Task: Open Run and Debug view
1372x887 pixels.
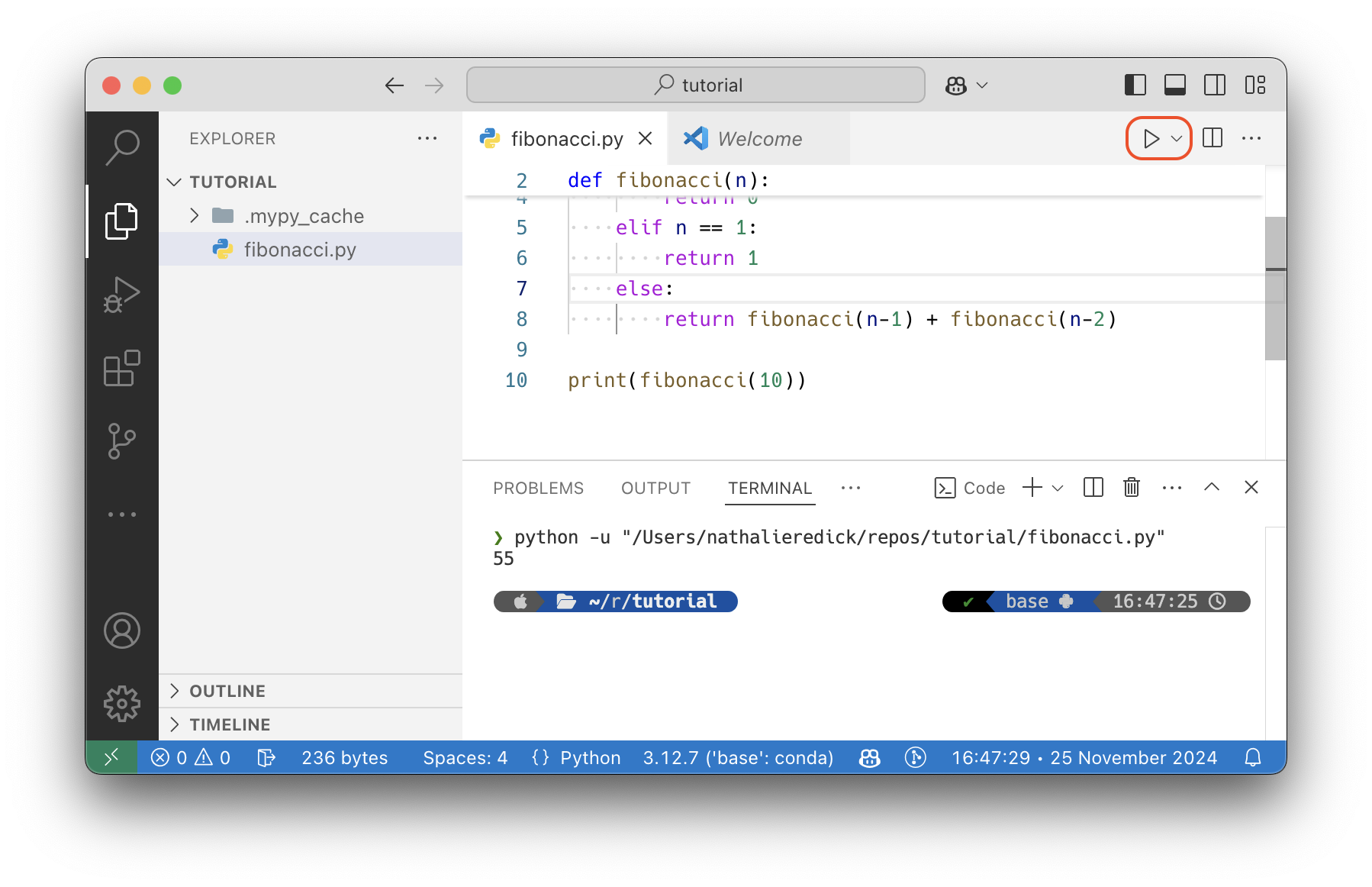Action: 122,295
